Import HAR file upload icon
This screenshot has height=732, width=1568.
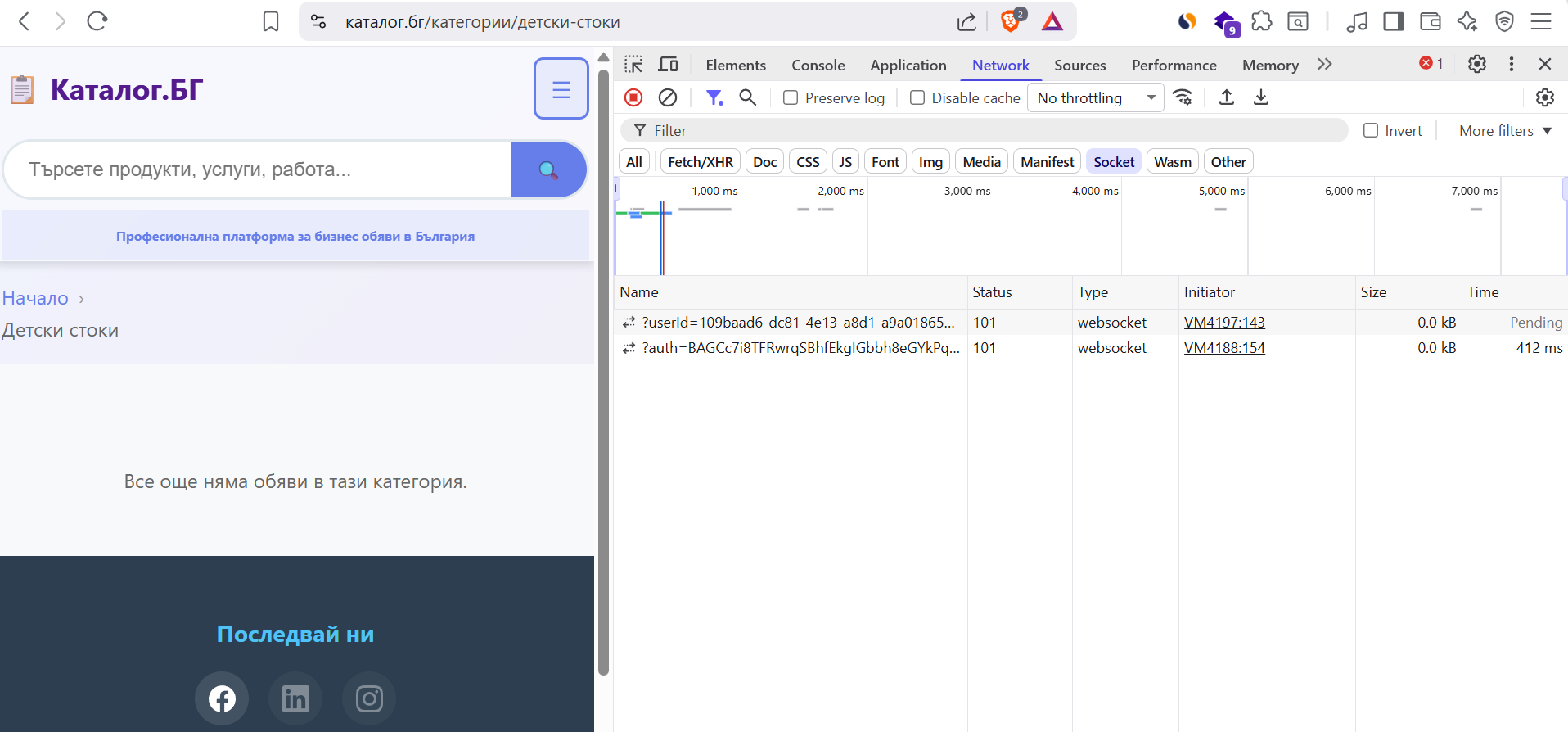(1227, 97)
